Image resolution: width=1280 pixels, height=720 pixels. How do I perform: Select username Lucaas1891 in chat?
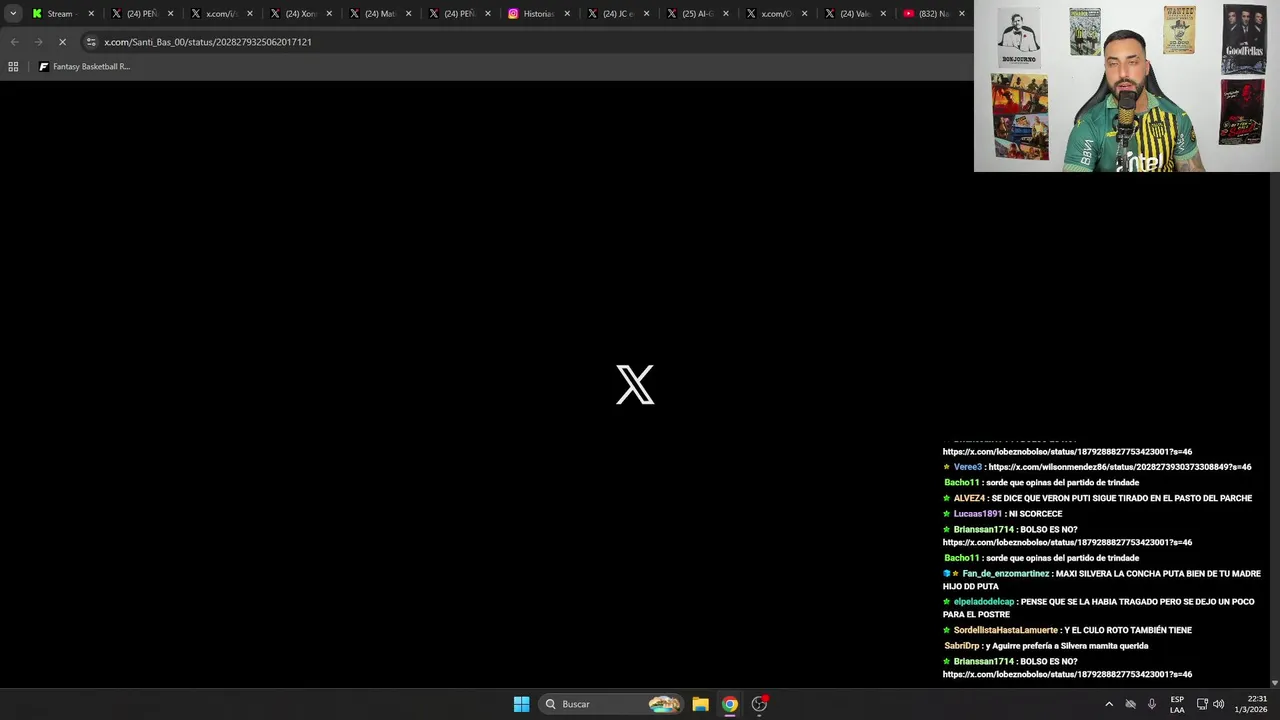[x=977, y=514]
